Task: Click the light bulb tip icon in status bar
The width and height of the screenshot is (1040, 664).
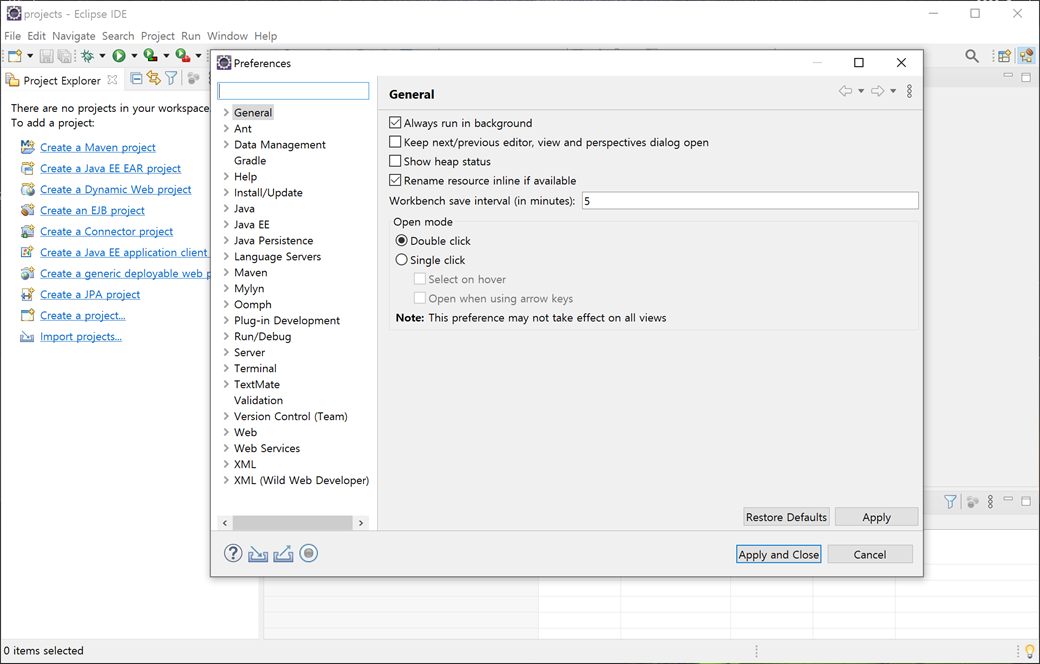Action: coord(1030,651)
